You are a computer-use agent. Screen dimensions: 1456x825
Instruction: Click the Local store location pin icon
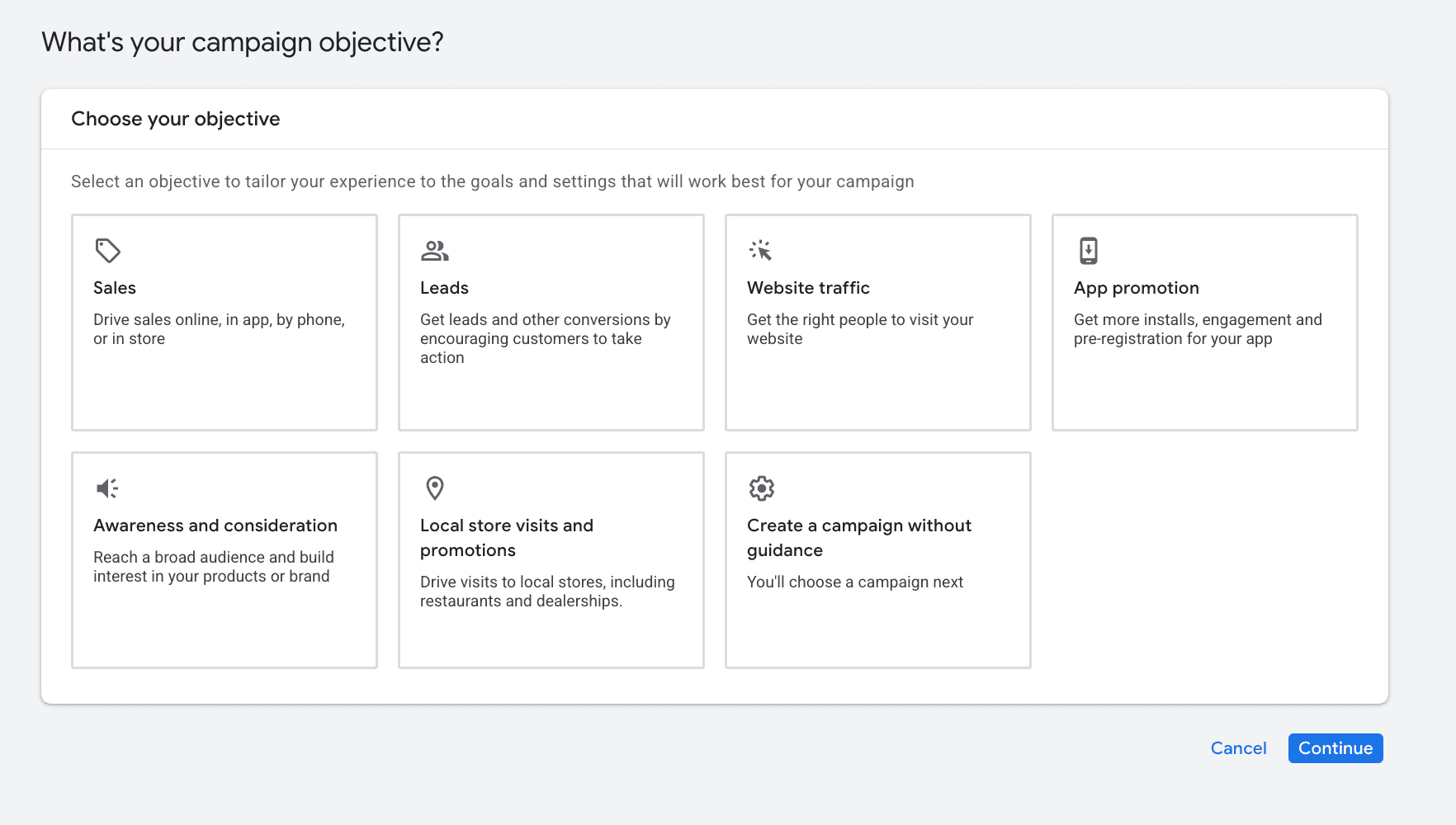click(x=434, y=488)
